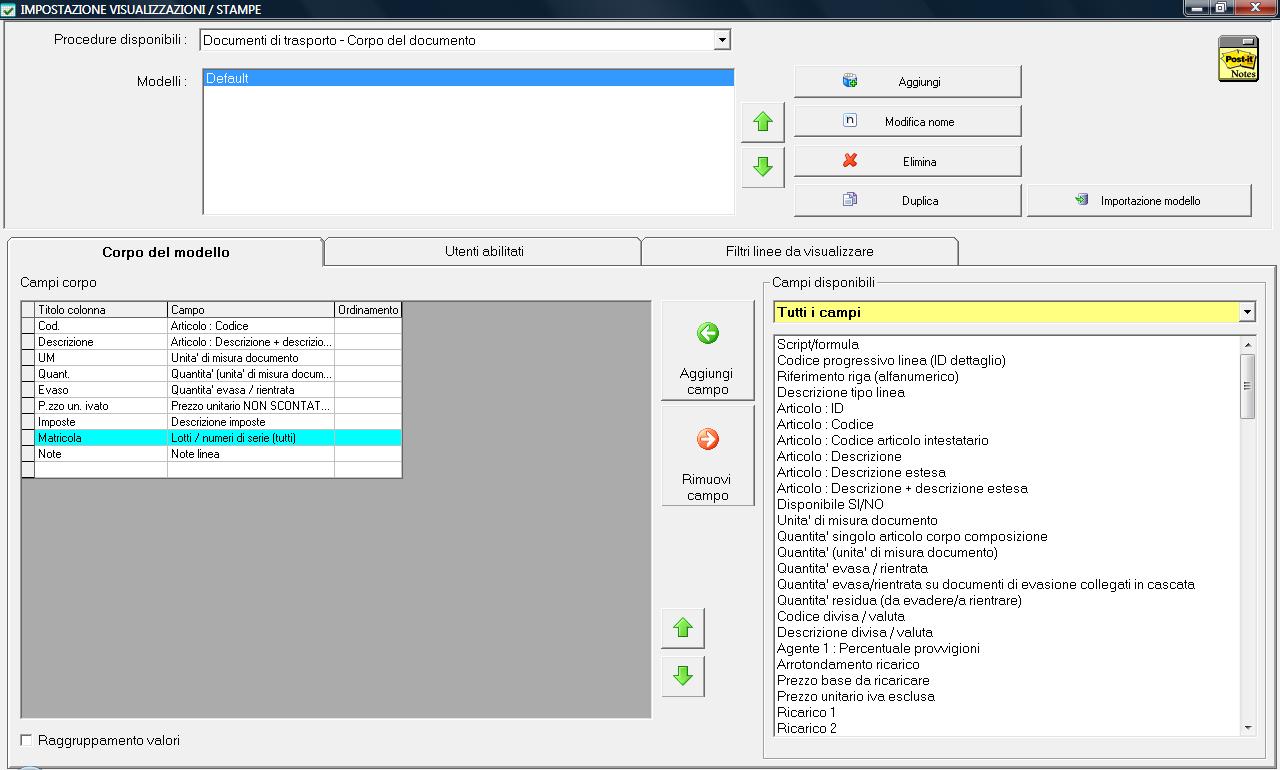Enable the Raggruppamento valori checkbox
Screen dimensions: 1280x770
pos(27,740)
